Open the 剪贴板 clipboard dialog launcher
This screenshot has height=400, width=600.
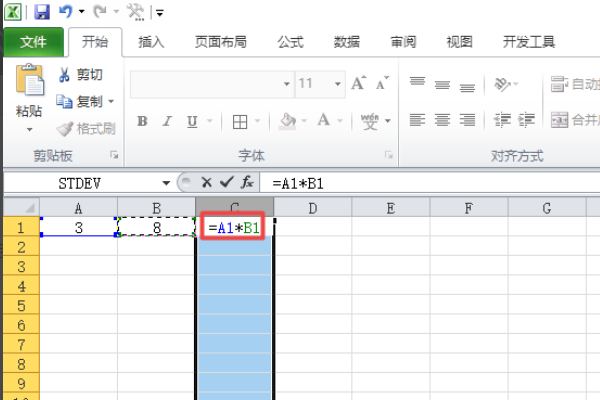click(x=114, y=155)
